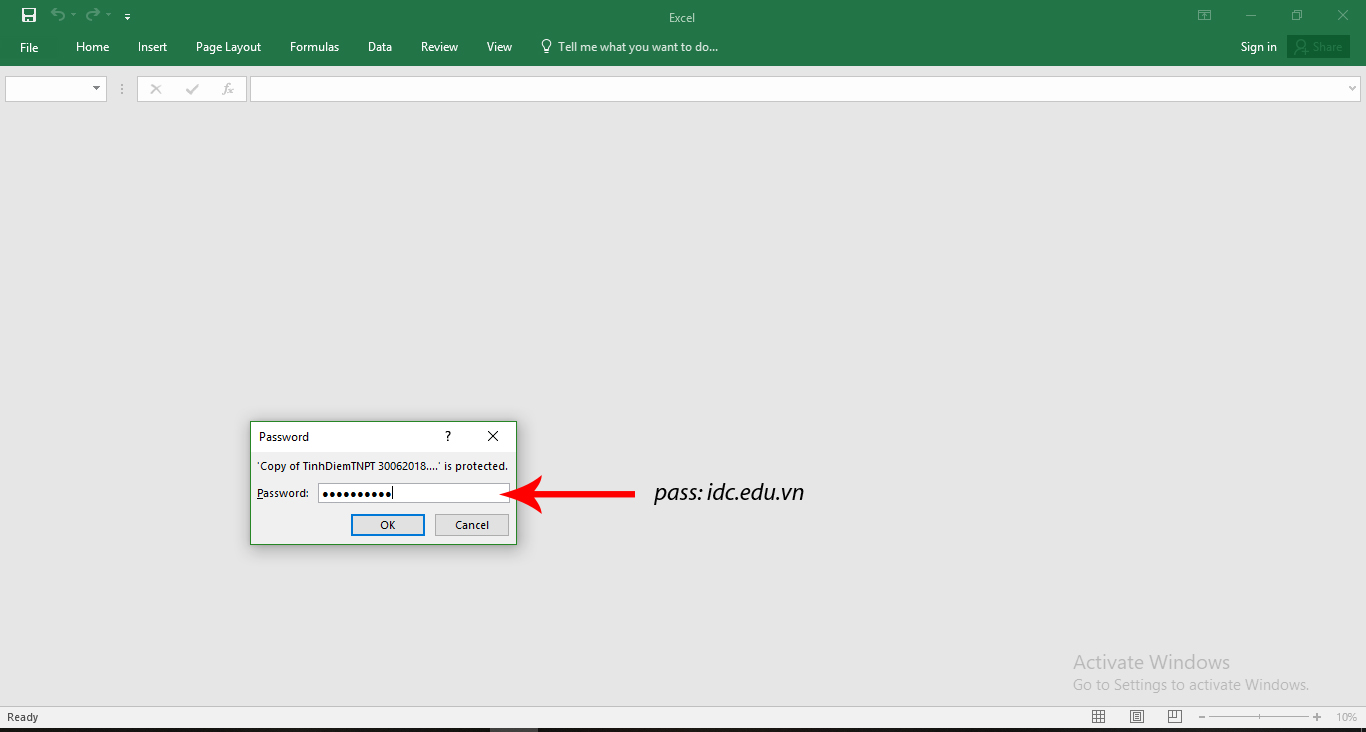Open the File menu

coord(29,47)
